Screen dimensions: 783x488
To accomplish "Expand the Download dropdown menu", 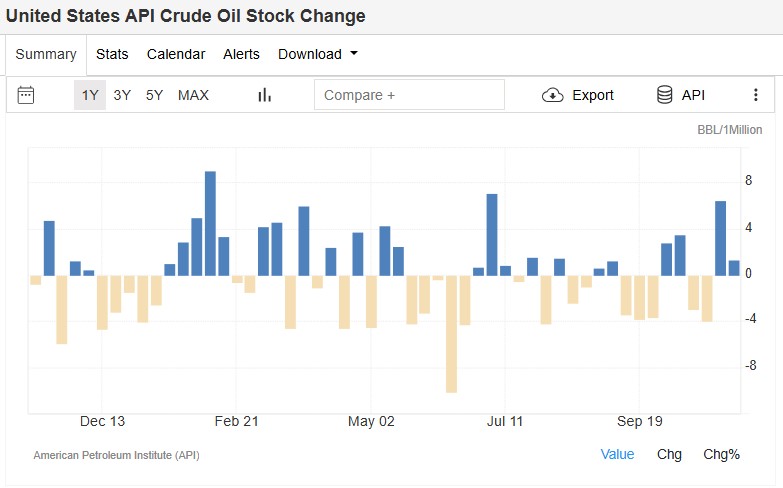I will pyautogui.click(x=318, y=54).
